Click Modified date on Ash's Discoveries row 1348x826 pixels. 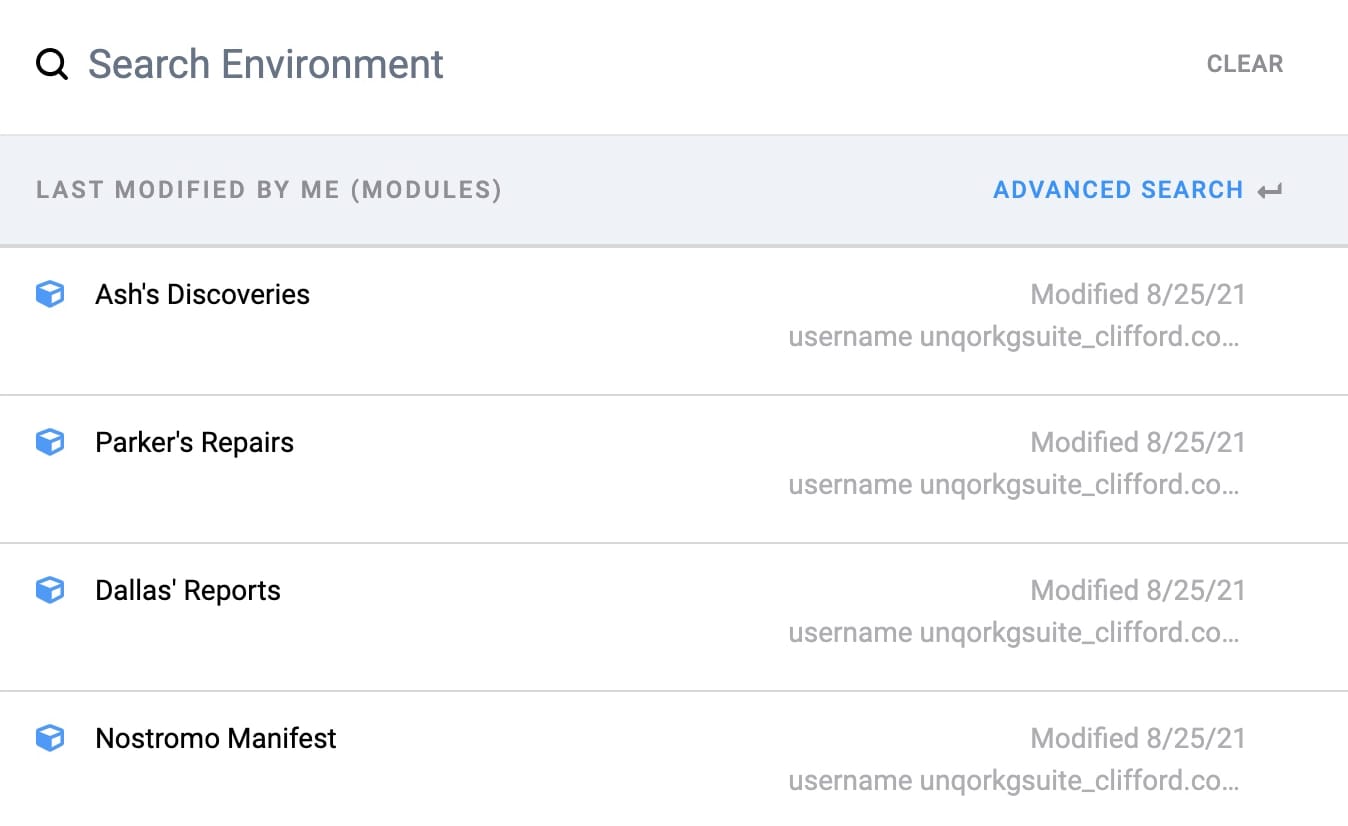coord(1138,294)
